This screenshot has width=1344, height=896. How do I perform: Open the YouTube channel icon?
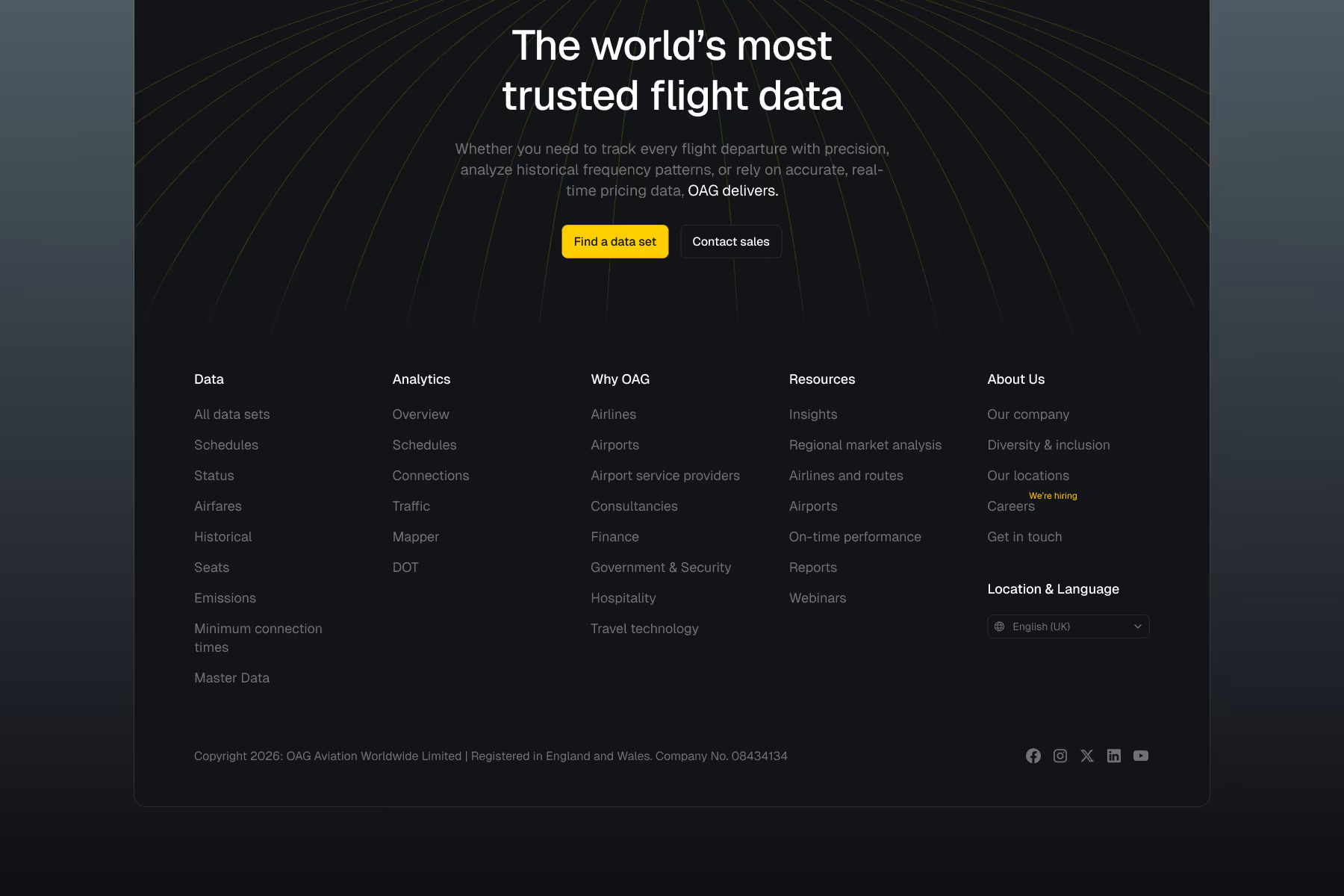pyautogui.click(x=1141, y=756)
